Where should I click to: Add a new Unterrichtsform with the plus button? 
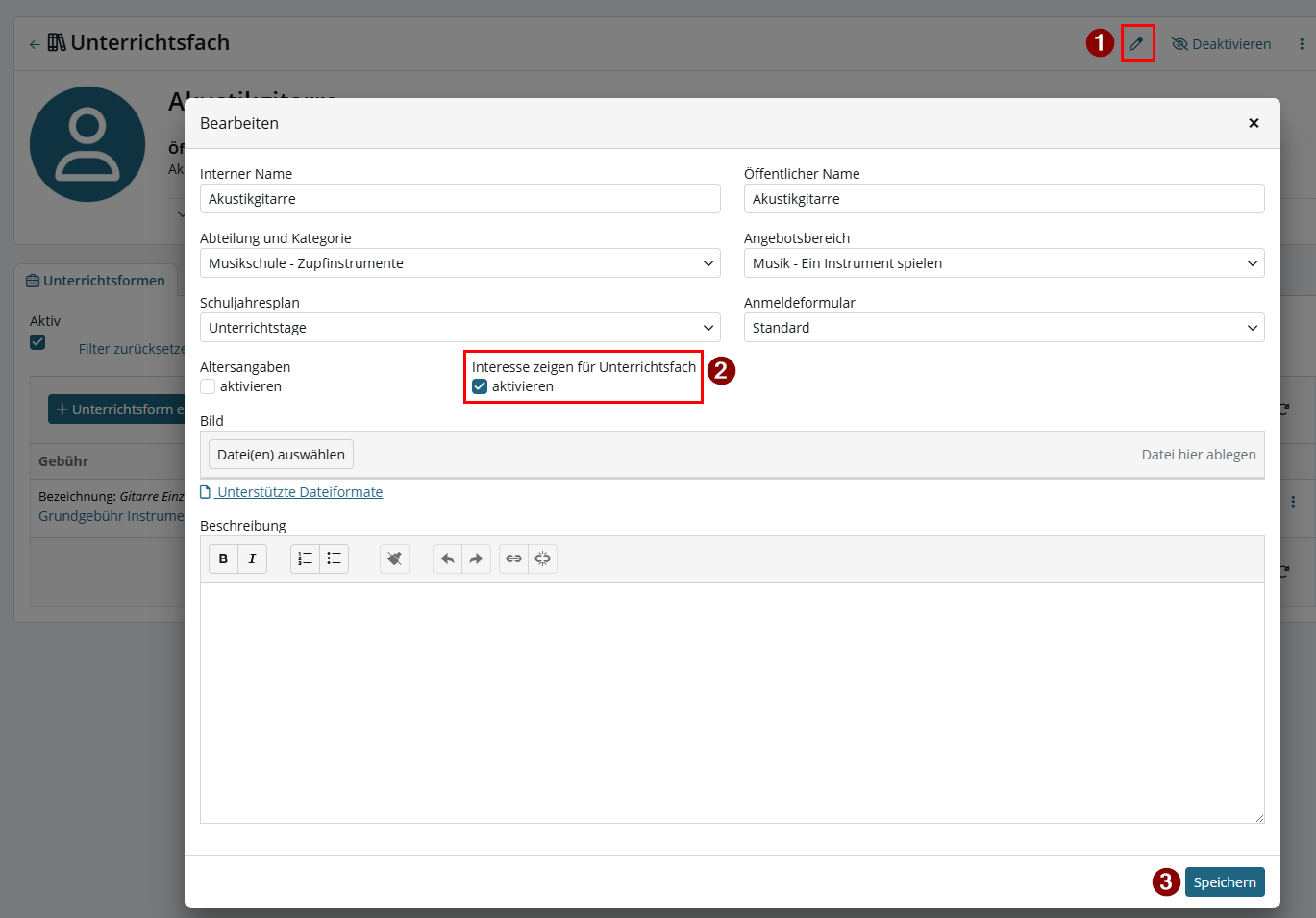[116, 409]
